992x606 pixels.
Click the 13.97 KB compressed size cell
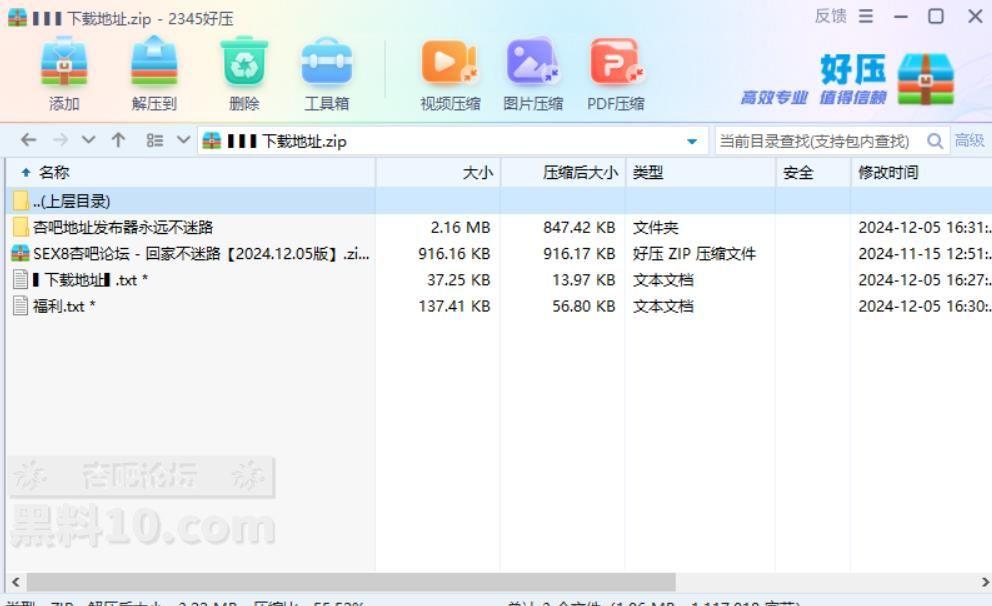point(583,280)
